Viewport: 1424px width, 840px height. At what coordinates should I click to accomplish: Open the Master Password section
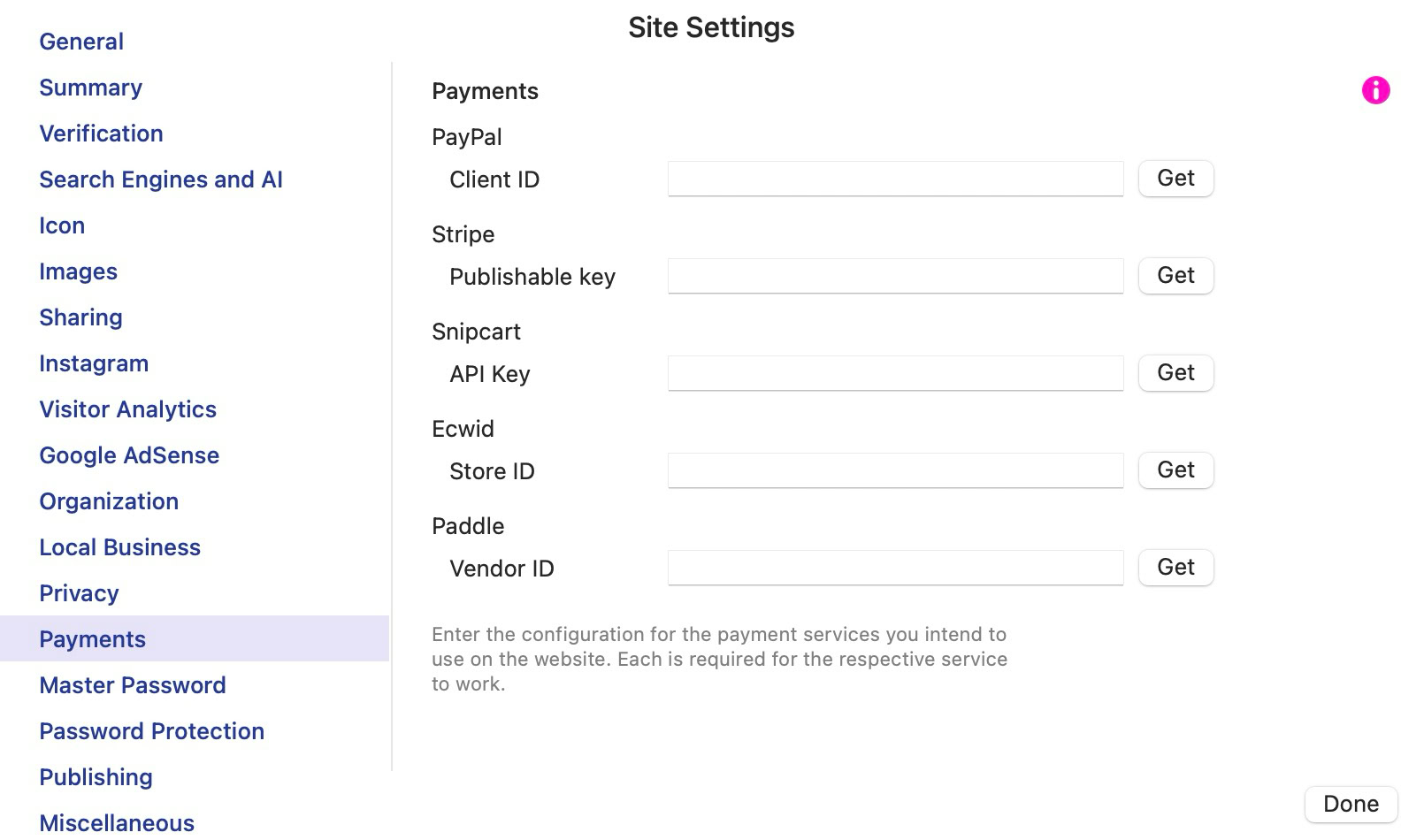(133, 685)
